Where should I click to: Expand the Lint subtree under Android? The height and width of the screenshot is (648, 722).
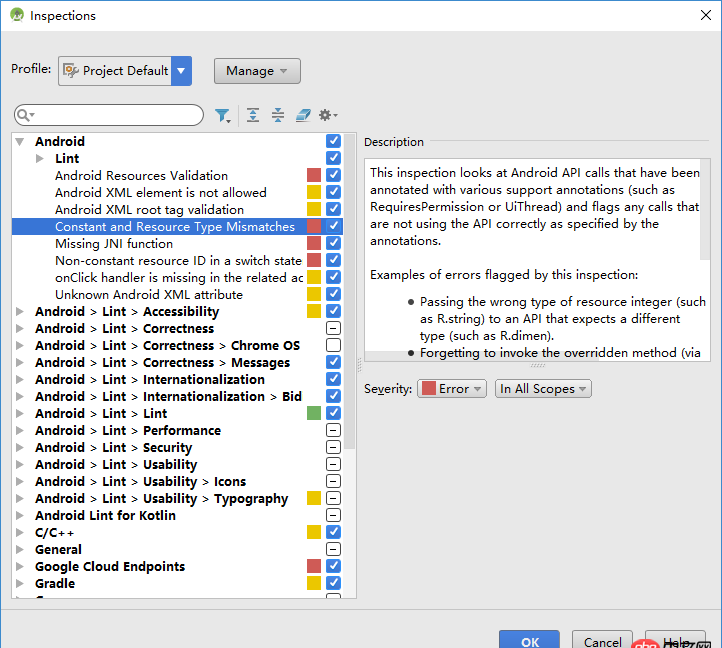click(40, 158)
